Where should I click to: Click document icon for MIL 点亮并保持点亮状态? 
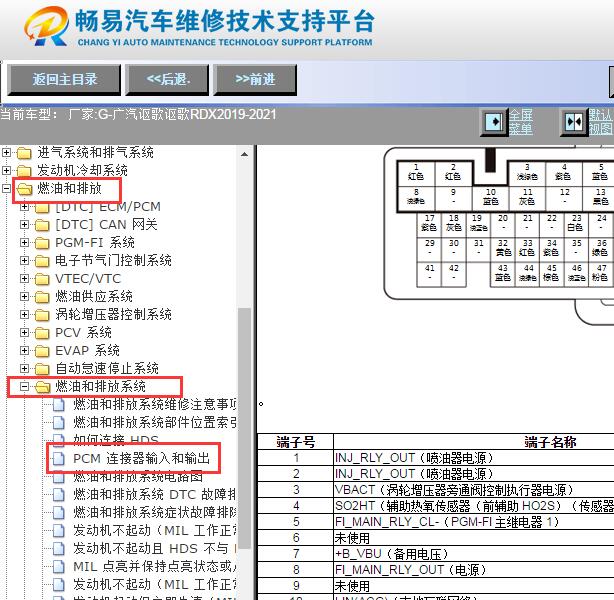(x=59, y=566)
